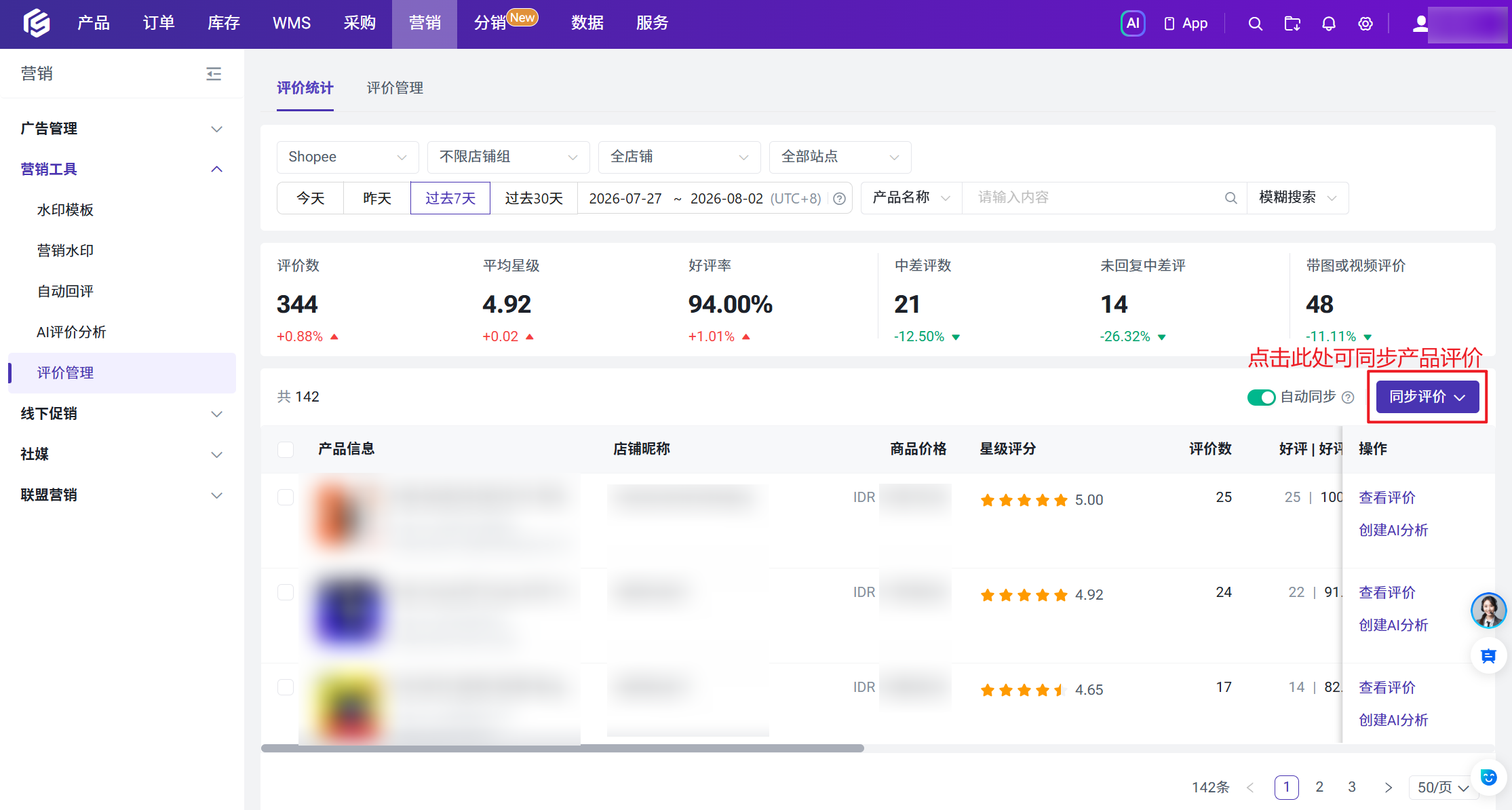Open the settings gear icon
This screenshot has height=810, width=1512.
pos(1365,24)
